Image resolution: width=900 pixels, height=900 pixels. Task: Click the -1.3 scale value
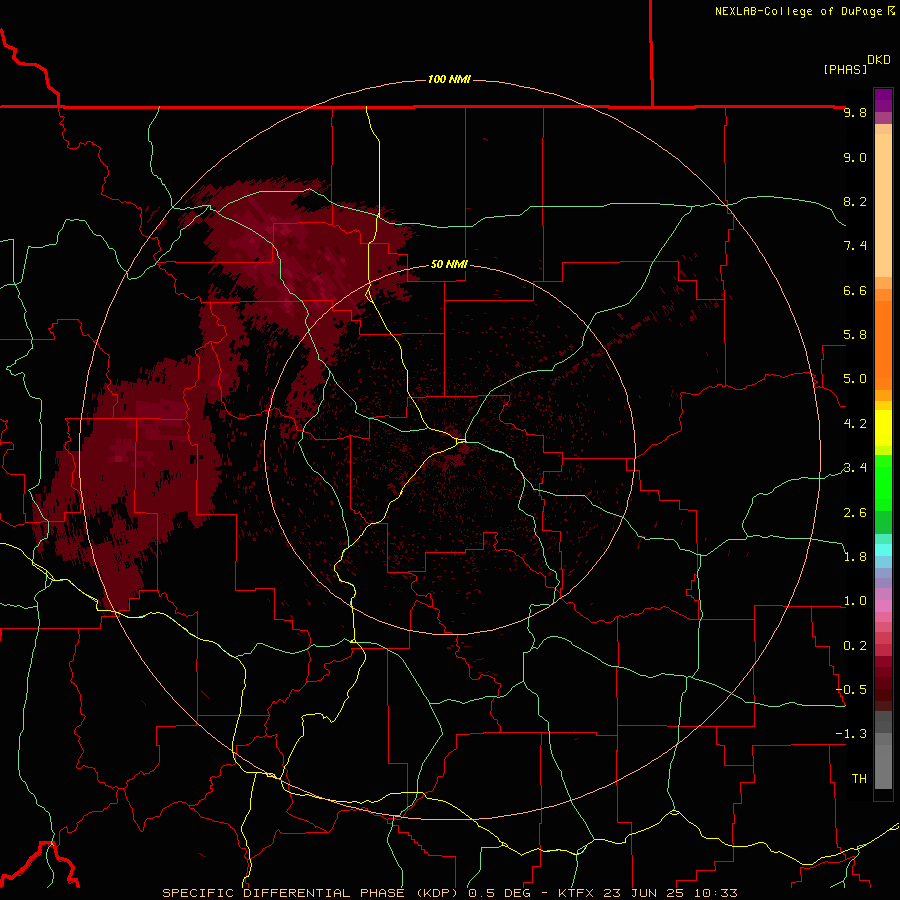(x=851, y=734)
